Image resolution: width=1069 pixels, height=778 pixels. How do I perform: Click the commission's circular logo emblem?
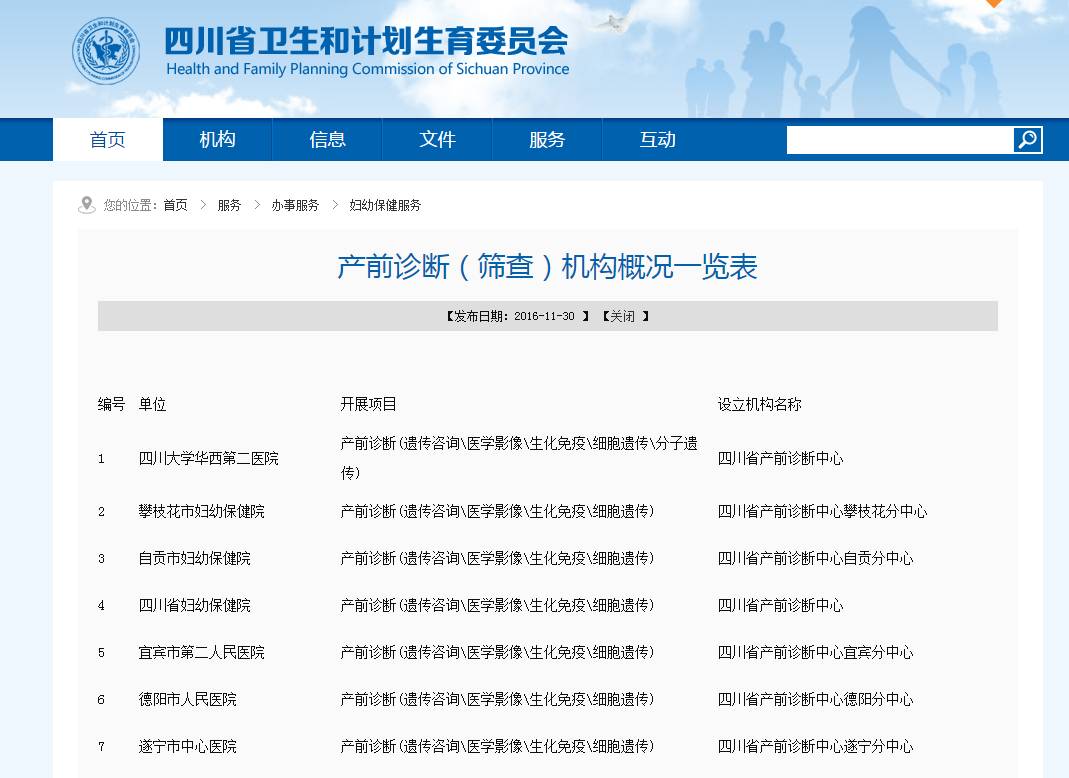point(106,48)
